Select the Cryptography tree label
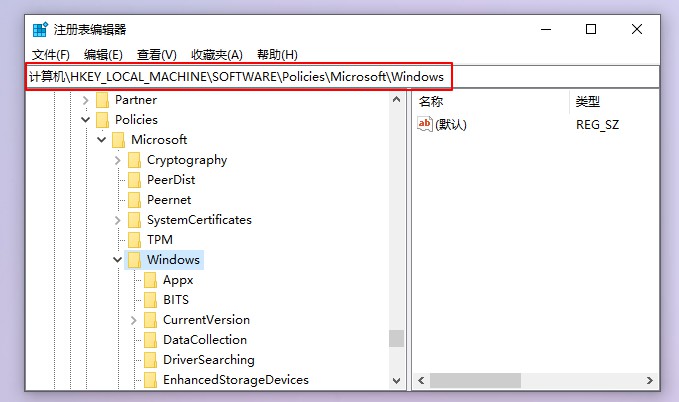Screen dimensions: 679x402 pos(187,160)
